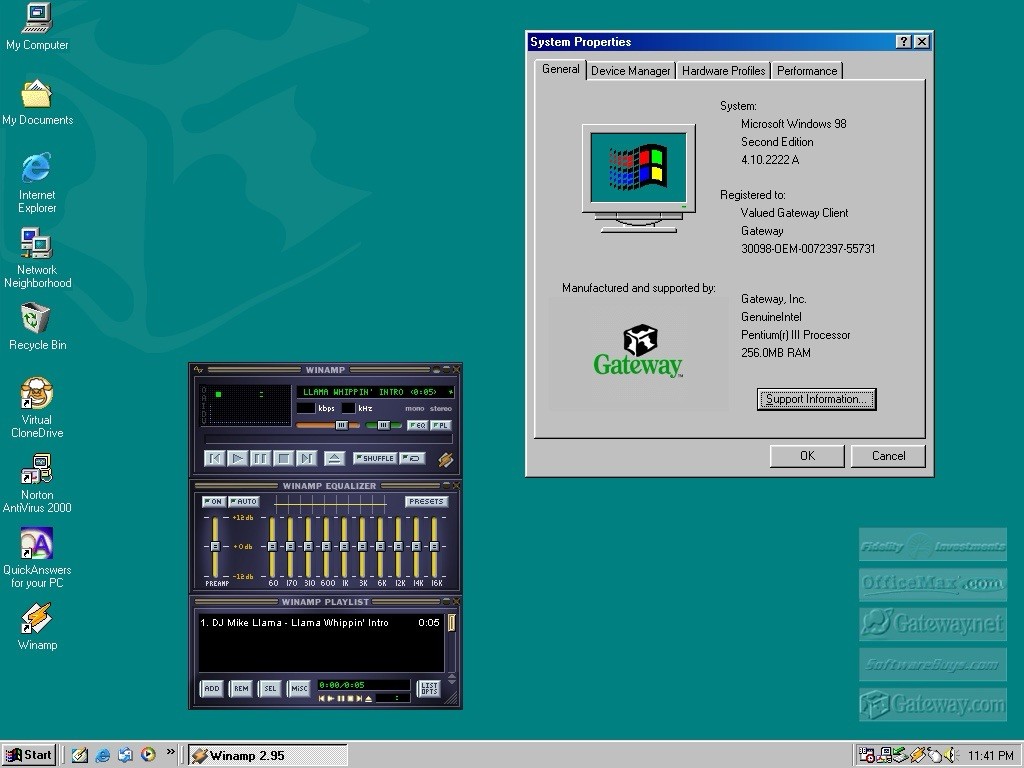Switch to the Device Manager tab
The width and height of the screenshot is (1024, 768).
[x=630, y=71]
